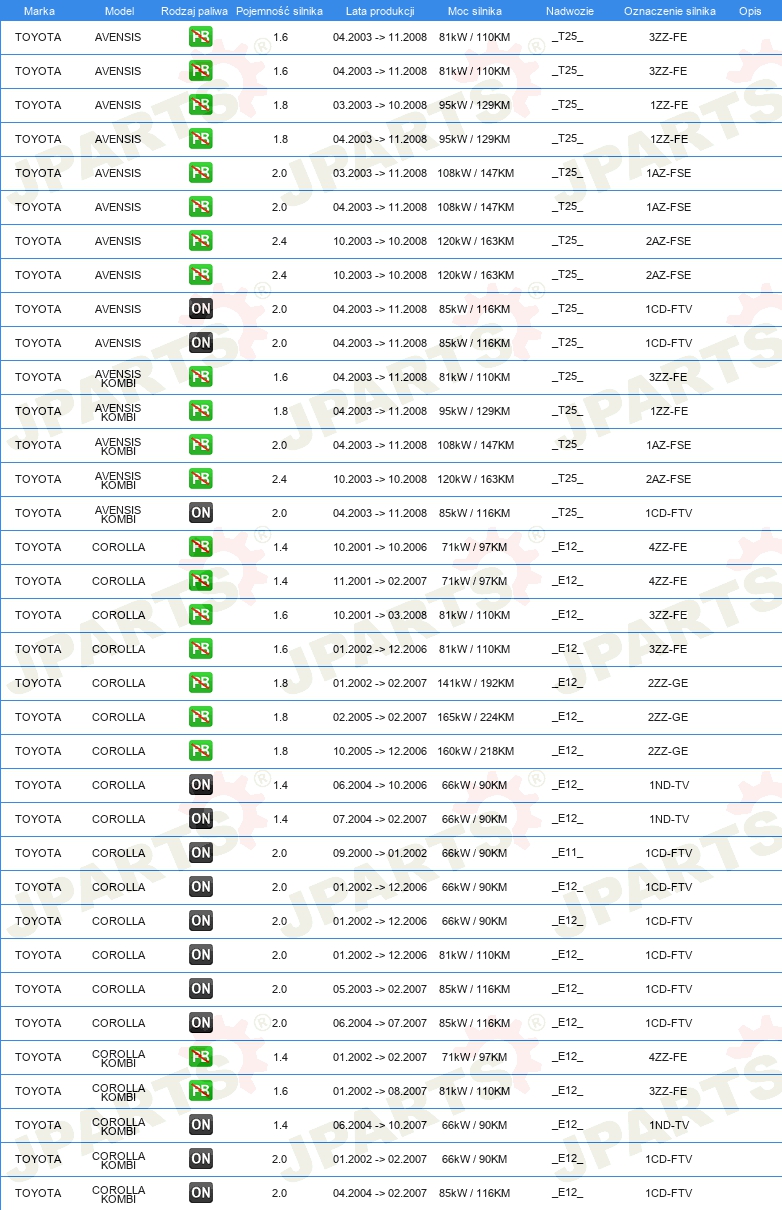Viewport: 782px width, 1210px height.
Task: Click the 165kW / 224KM power cell
Action: point(475,717)
